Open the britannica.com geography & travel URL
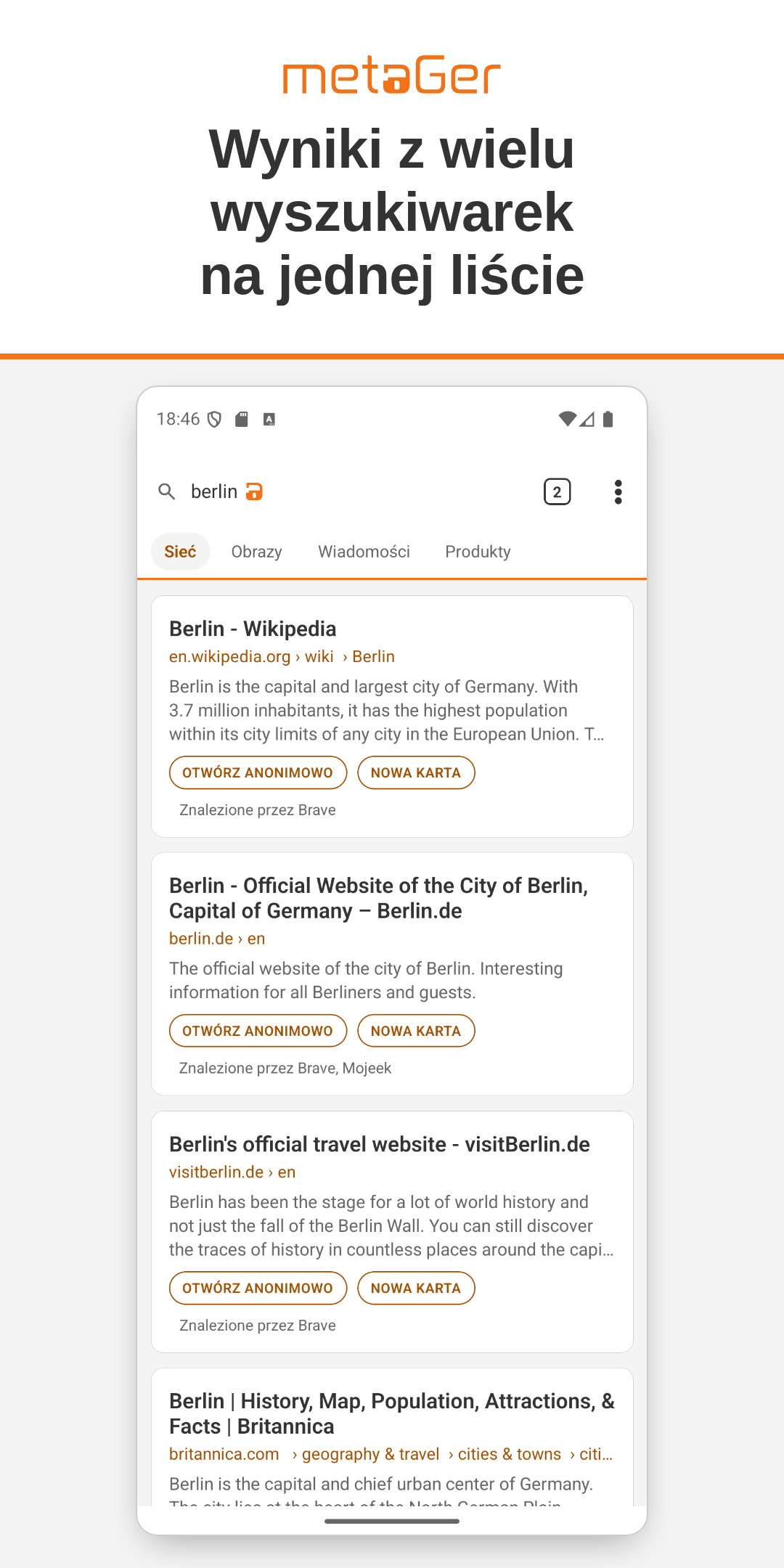This screenshot has width=784, height=1568. (391, 1454)
